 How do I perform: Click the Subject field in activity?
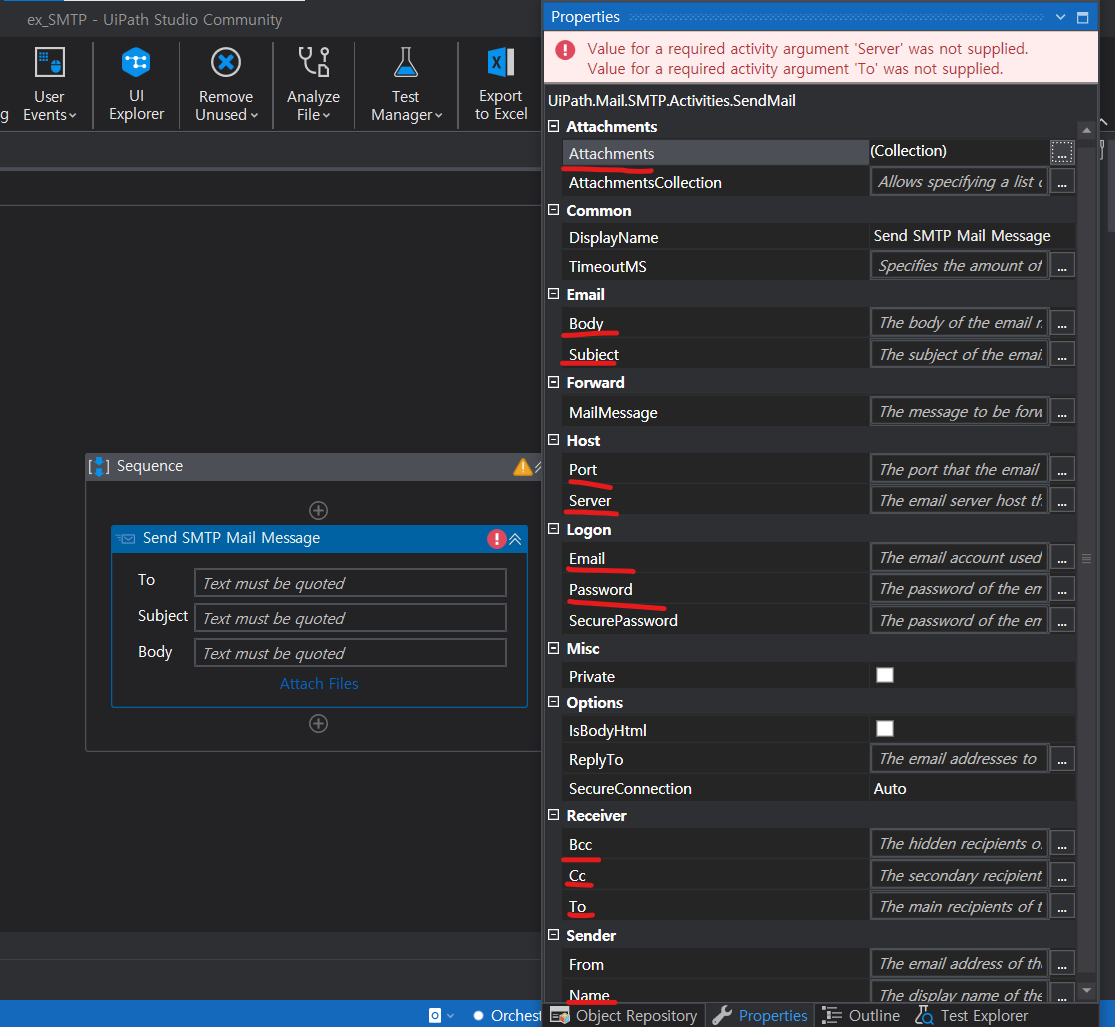click(351, 618)
